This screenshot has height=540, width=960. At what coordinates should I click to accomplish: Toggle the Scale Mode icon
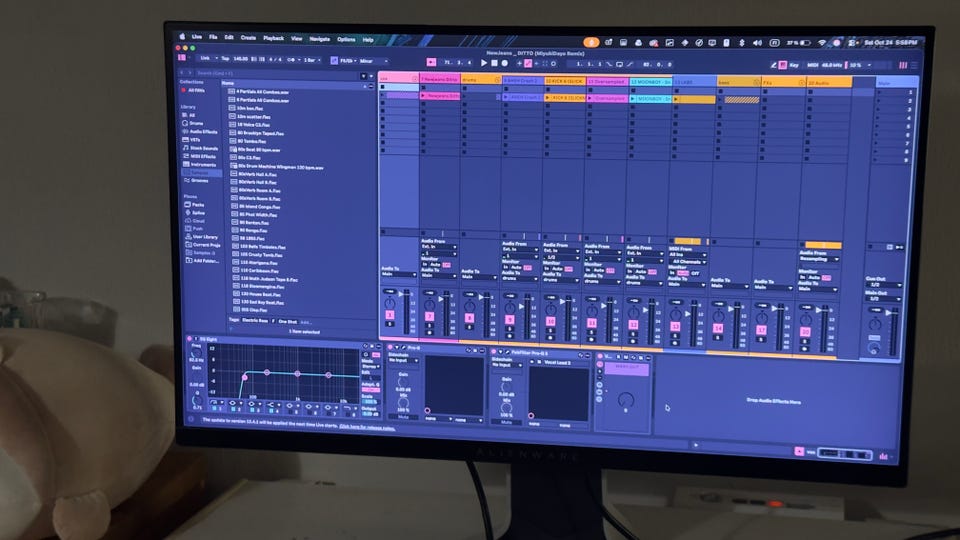[x=334, y=61]
